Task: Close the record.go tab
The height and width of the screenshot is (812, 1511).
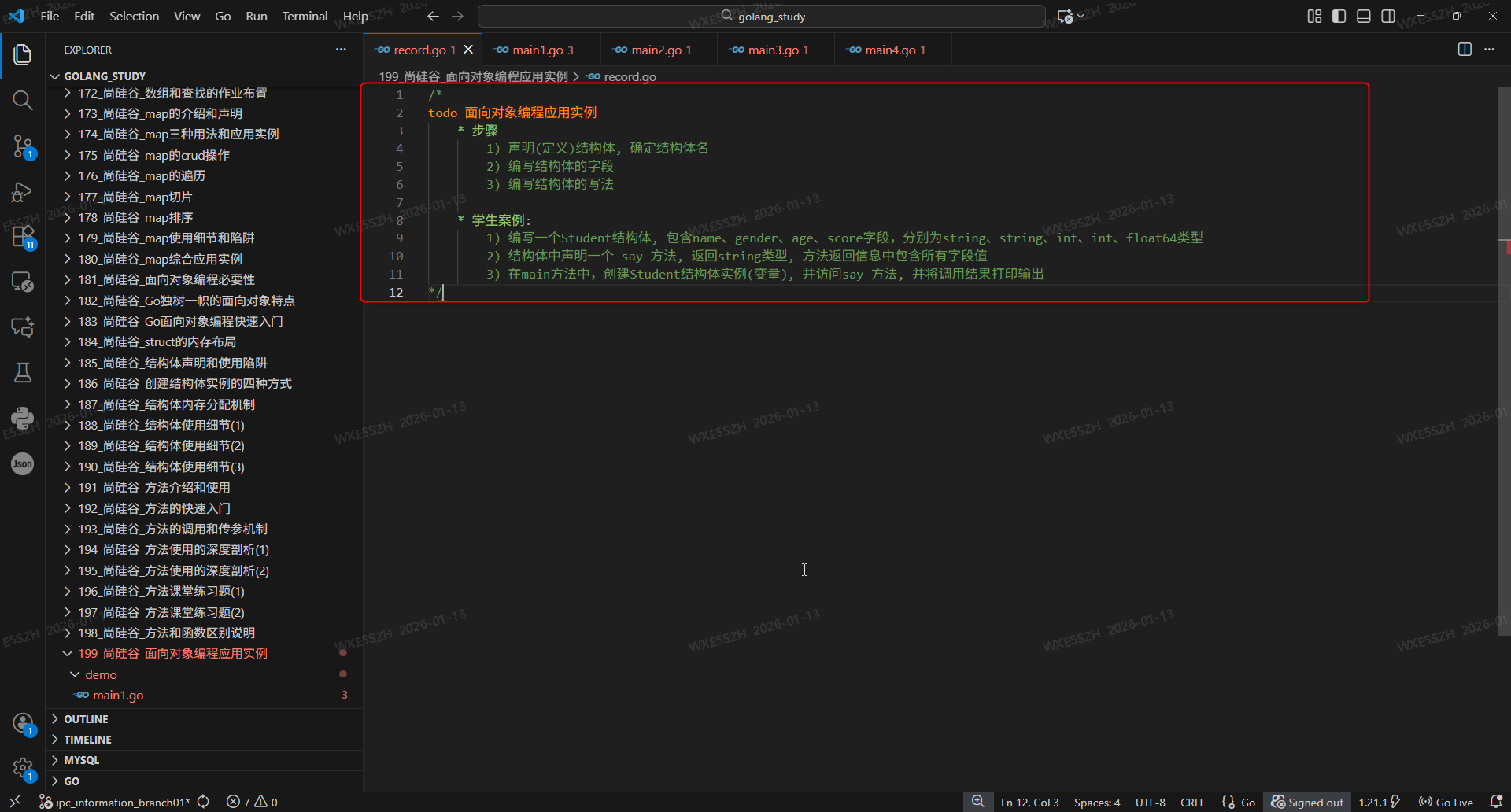Action: click(468, 50)
